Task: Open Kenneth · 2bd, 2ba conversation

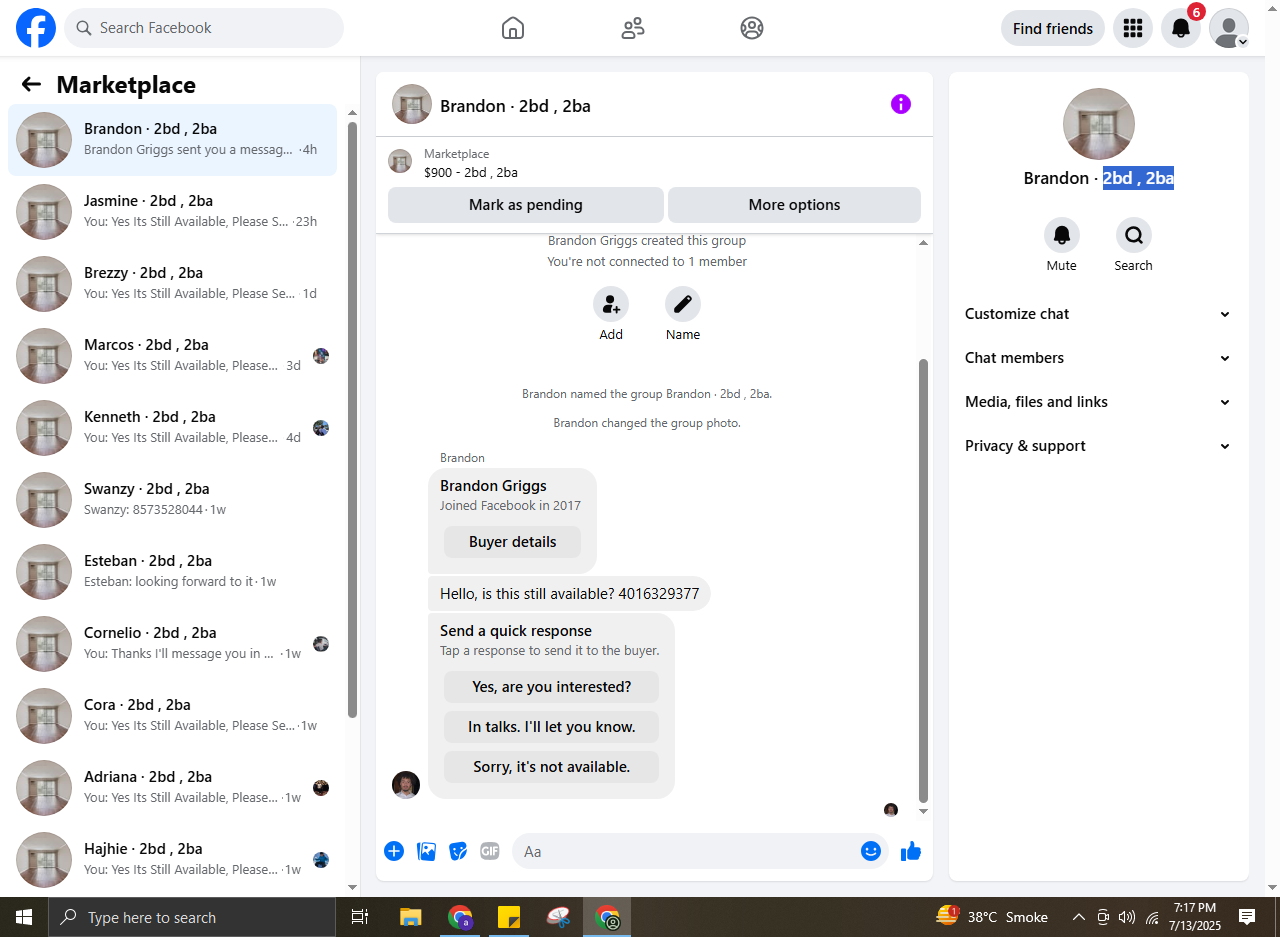Action: point(173,428)
